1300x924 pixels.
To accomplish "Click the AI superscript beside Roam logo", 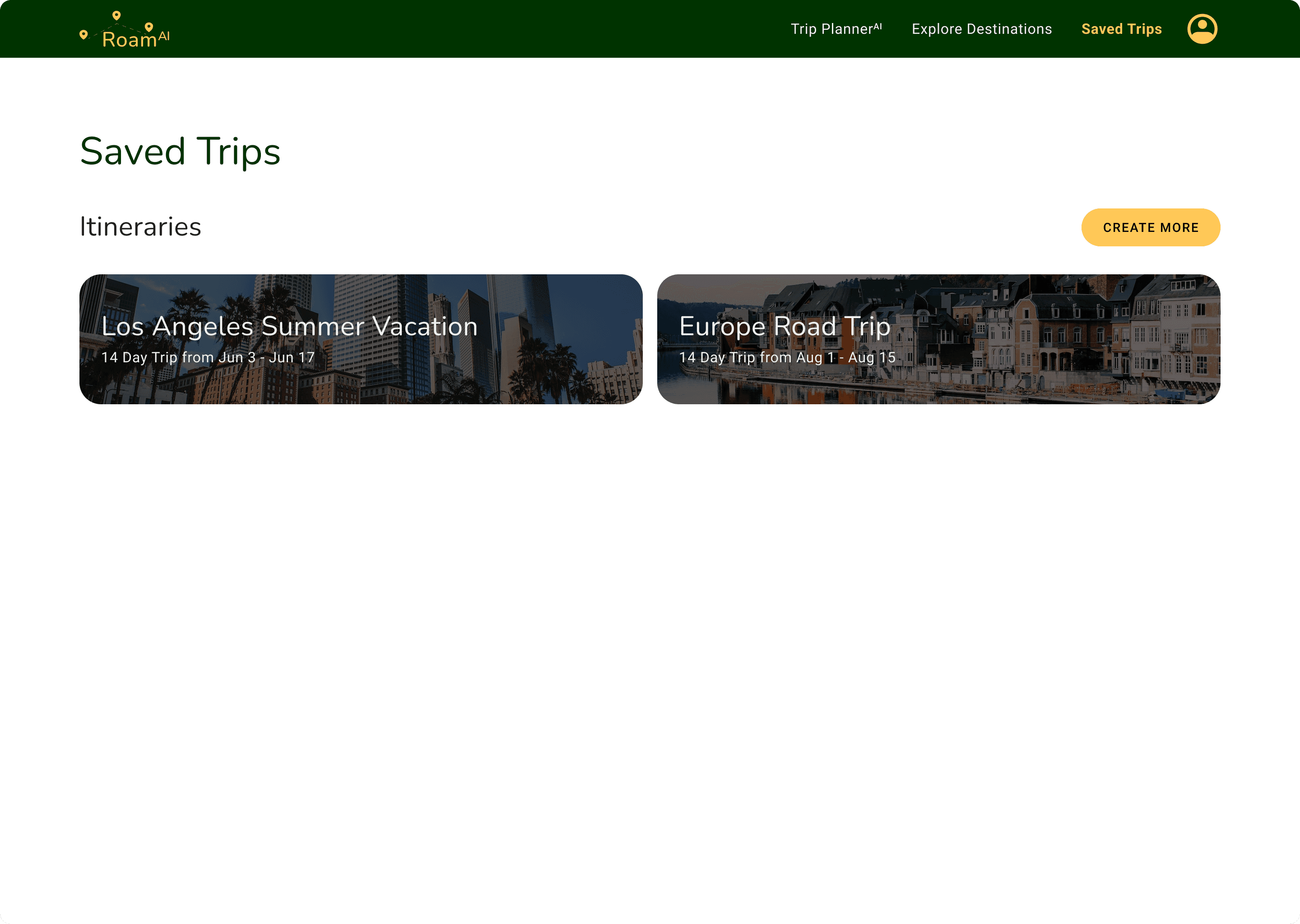I will 164,36.
